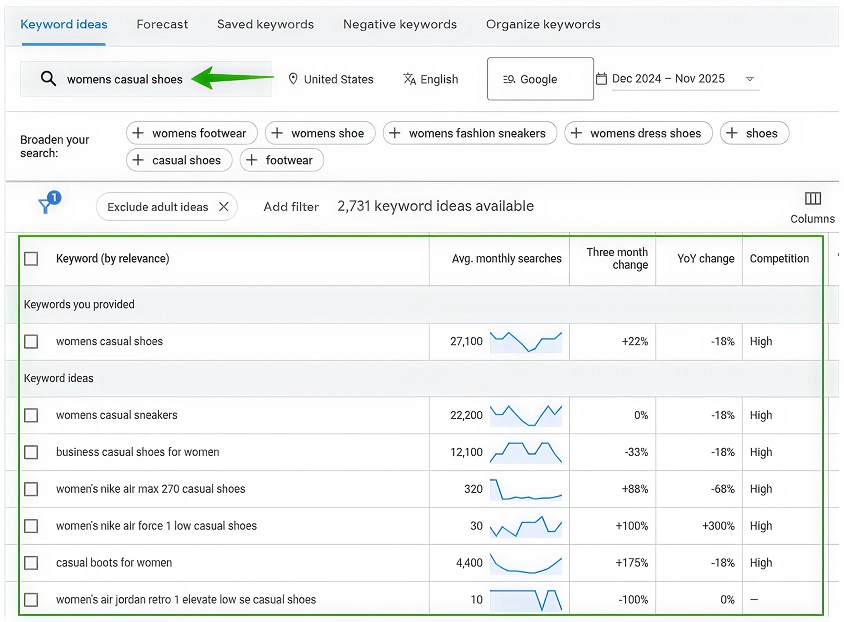Click the +300% YoY change value

[718, 526]
